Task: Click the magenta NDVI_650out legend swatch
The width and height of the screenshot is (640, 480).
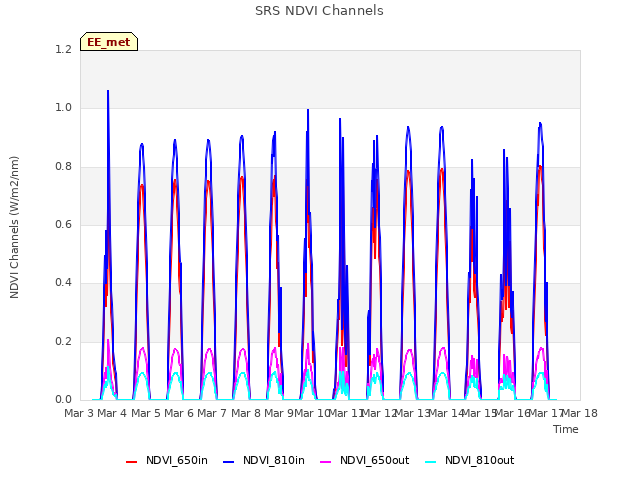Action: click(325, 462)
